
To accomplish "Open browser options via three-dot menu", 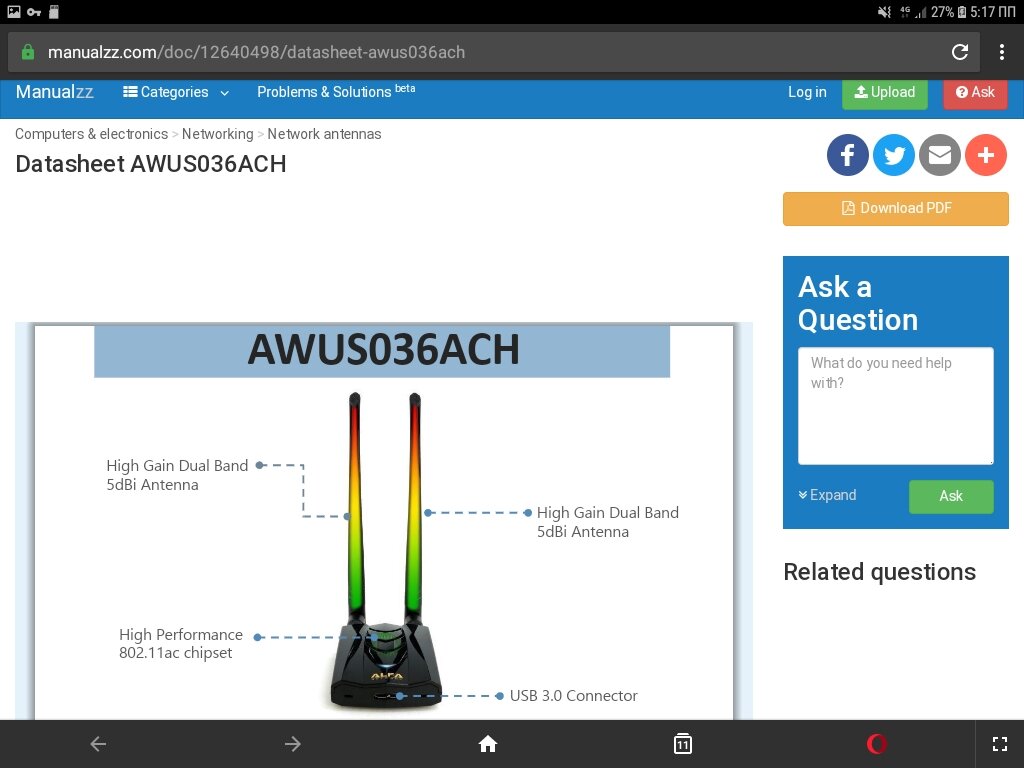I will click(1001, 51).
